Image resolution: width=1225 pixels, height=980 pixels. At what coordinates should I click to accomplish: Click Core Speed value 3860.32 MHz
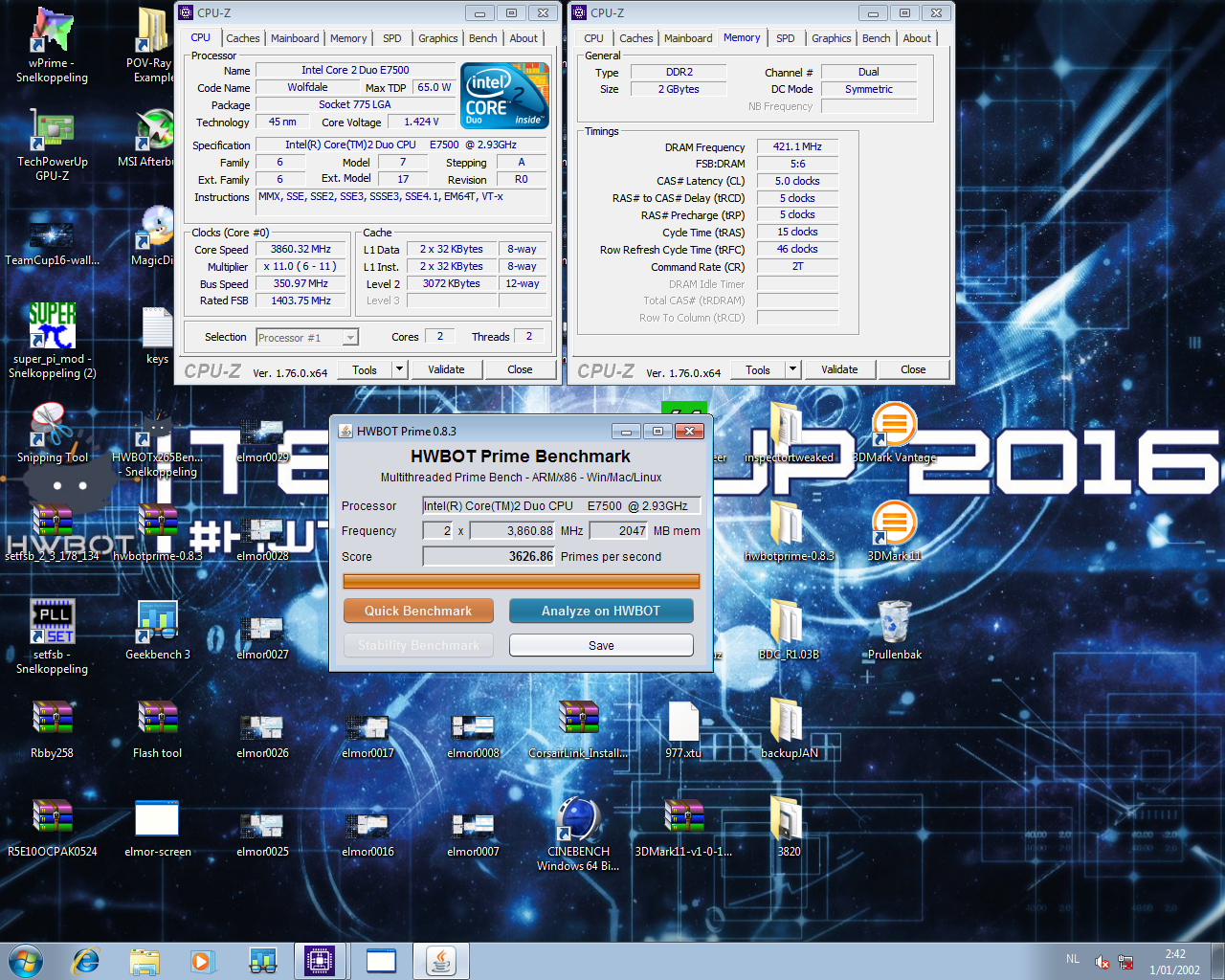pos(301,249)
